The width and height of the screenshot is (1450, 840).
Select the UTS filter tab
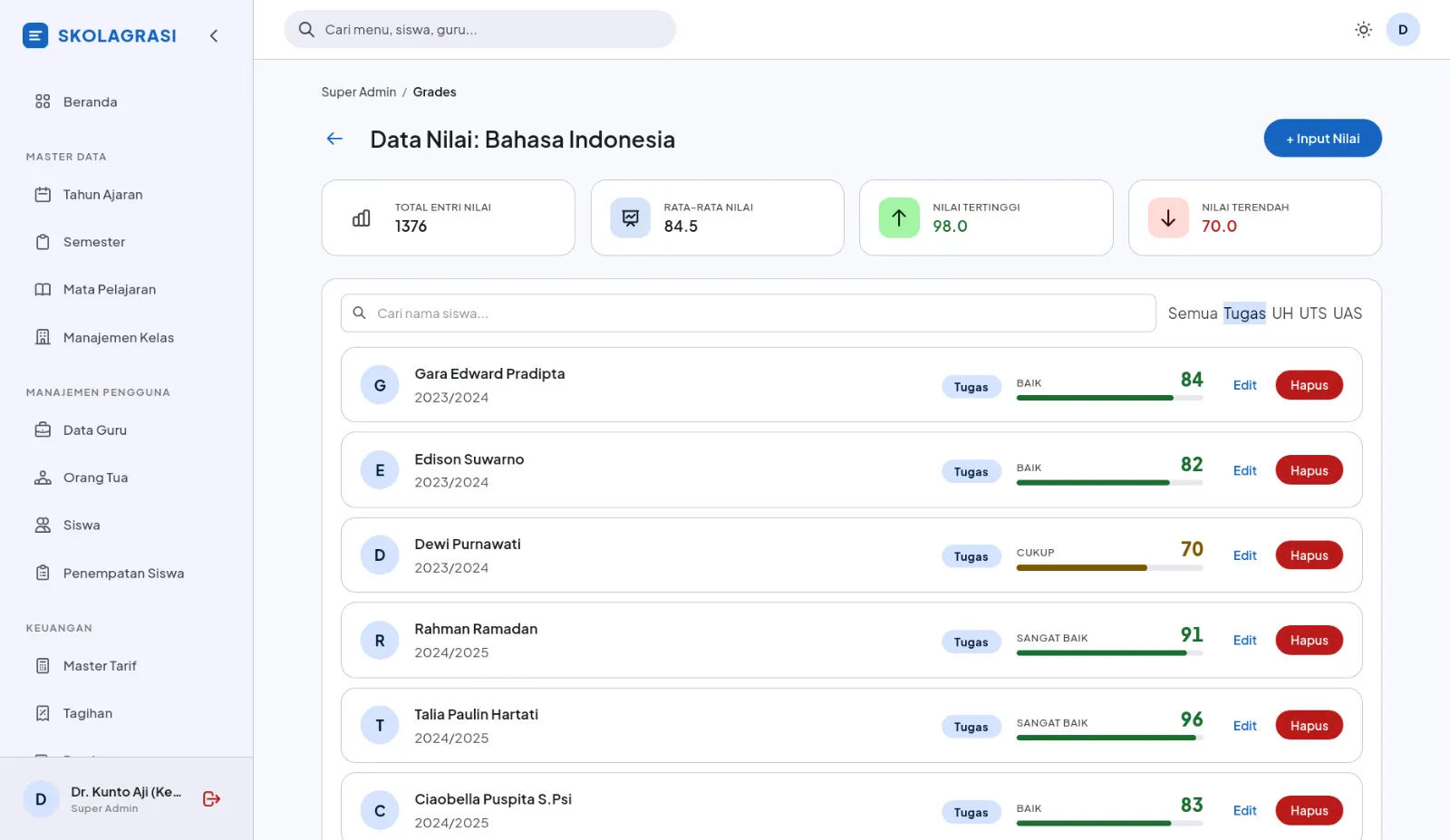pyautogui.click(x=1313, y=314)
